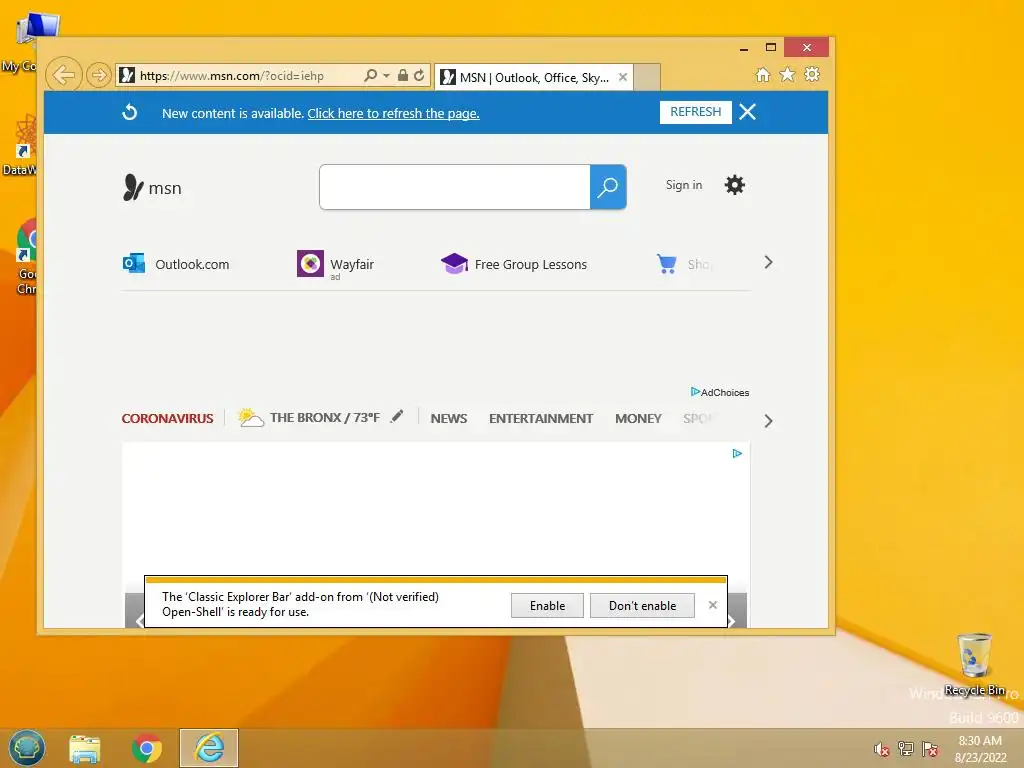Click the Don't enable button
1024x768 pixels.
pos(643,605)
